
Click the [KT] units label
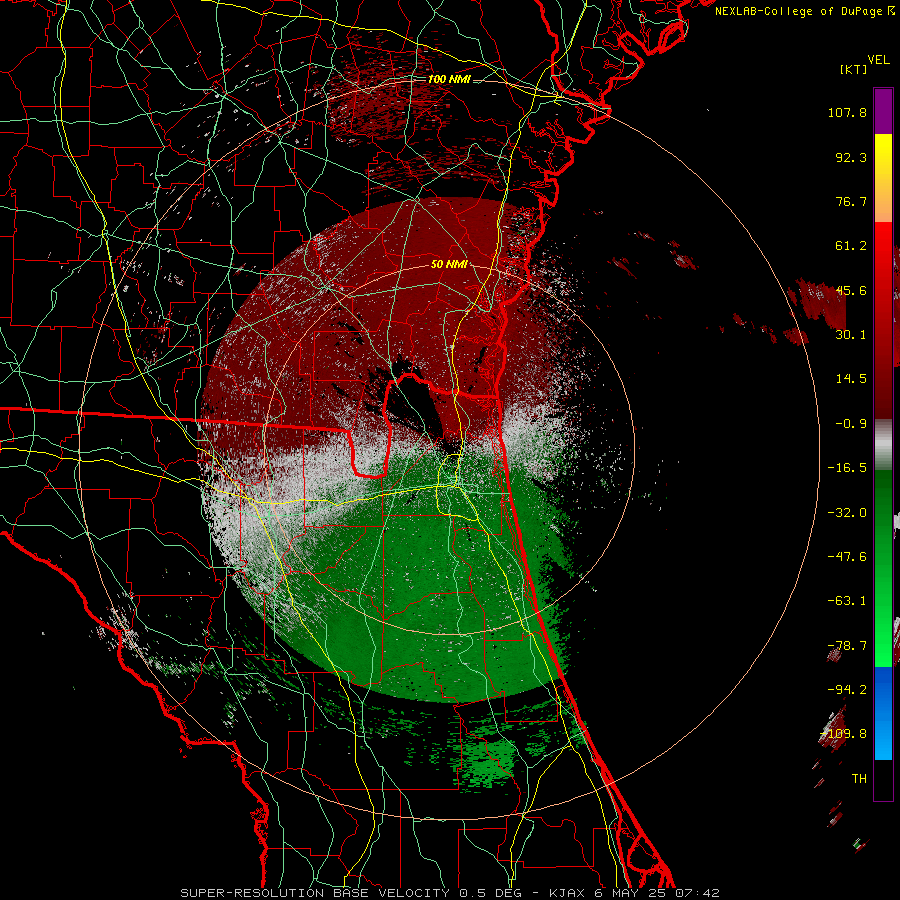854,69
